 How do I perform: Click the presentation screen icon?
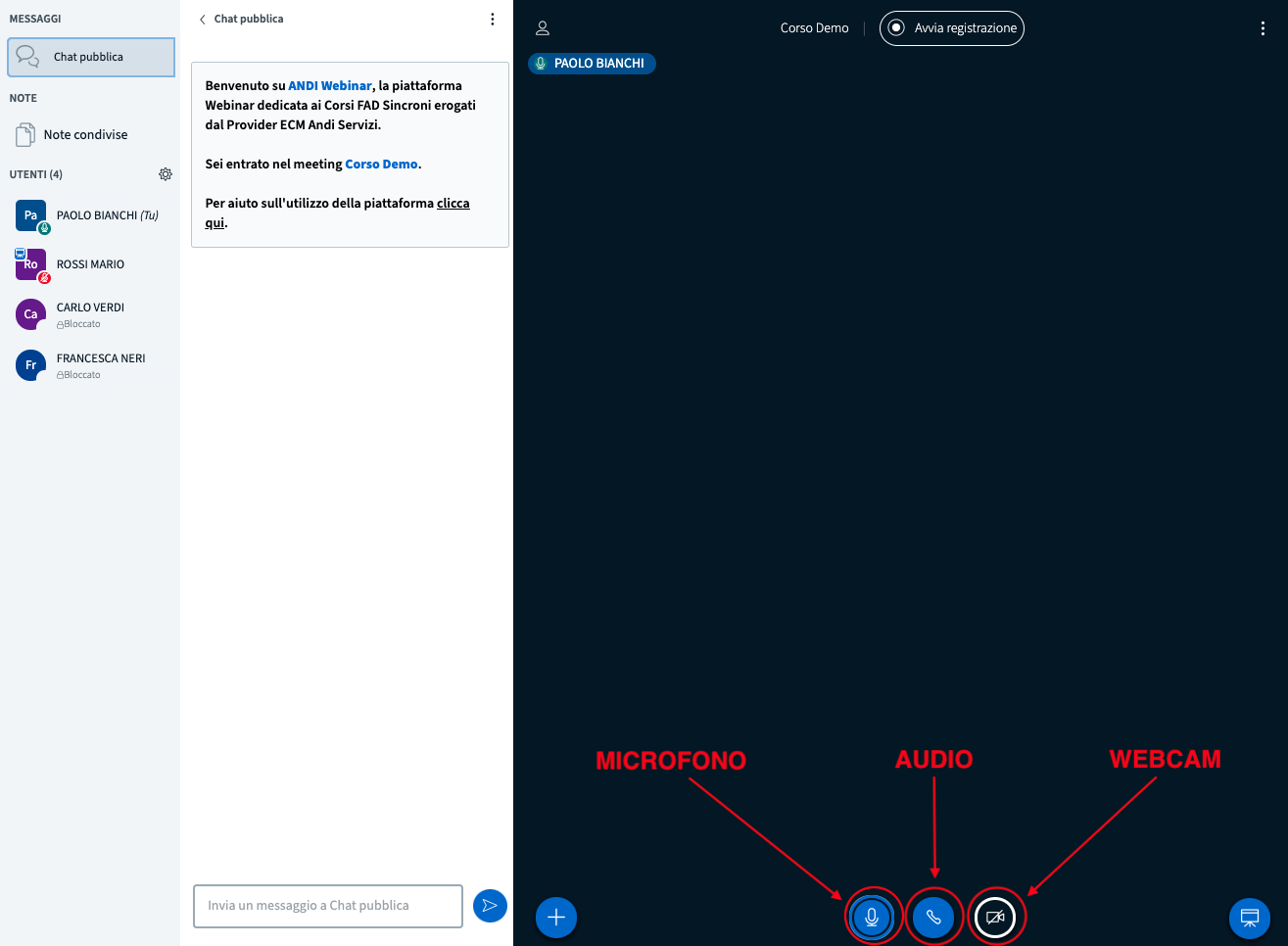tap(1249, 918)
